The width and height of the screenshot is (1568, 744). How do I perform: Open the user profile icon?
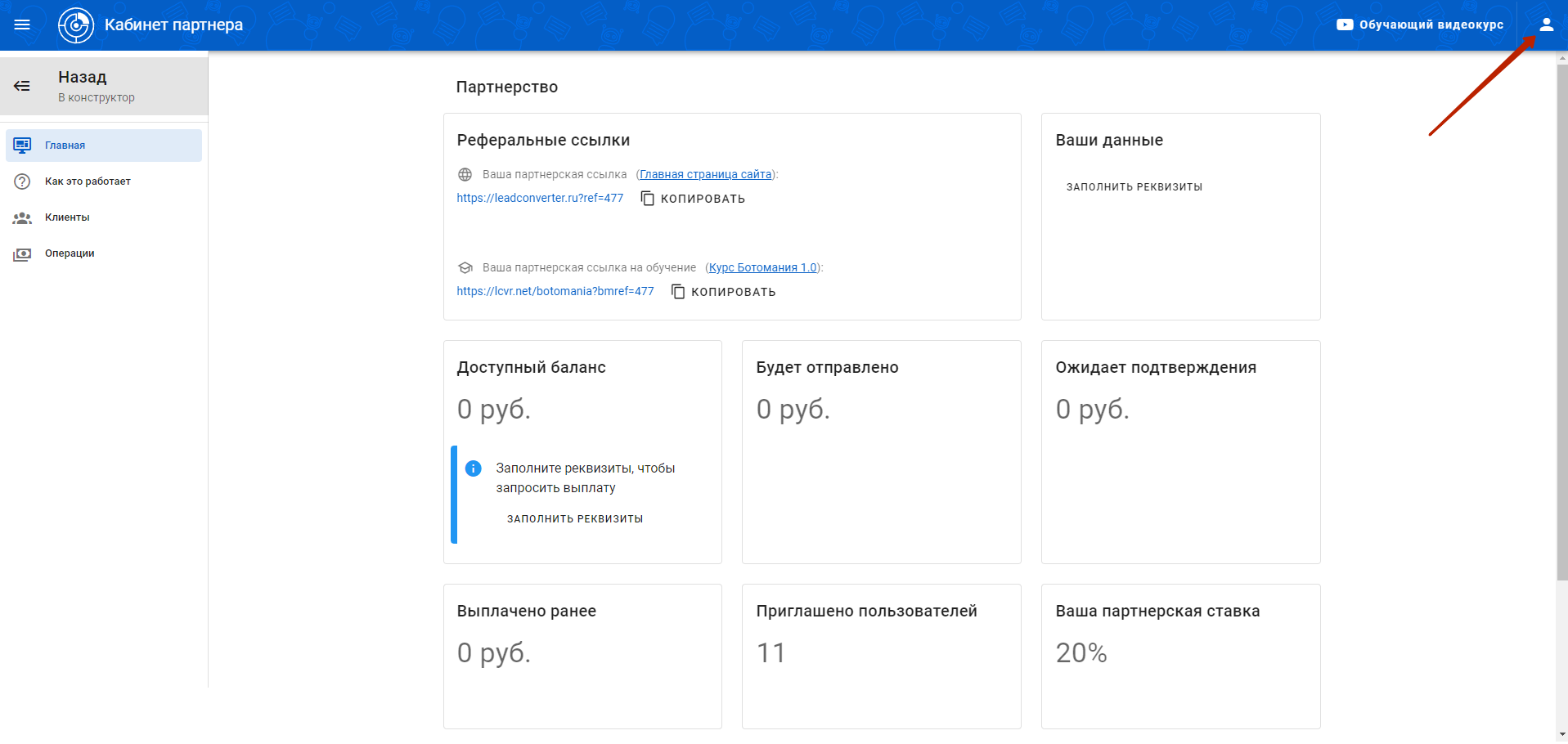pyautogui.click(x=1546, y=25)
